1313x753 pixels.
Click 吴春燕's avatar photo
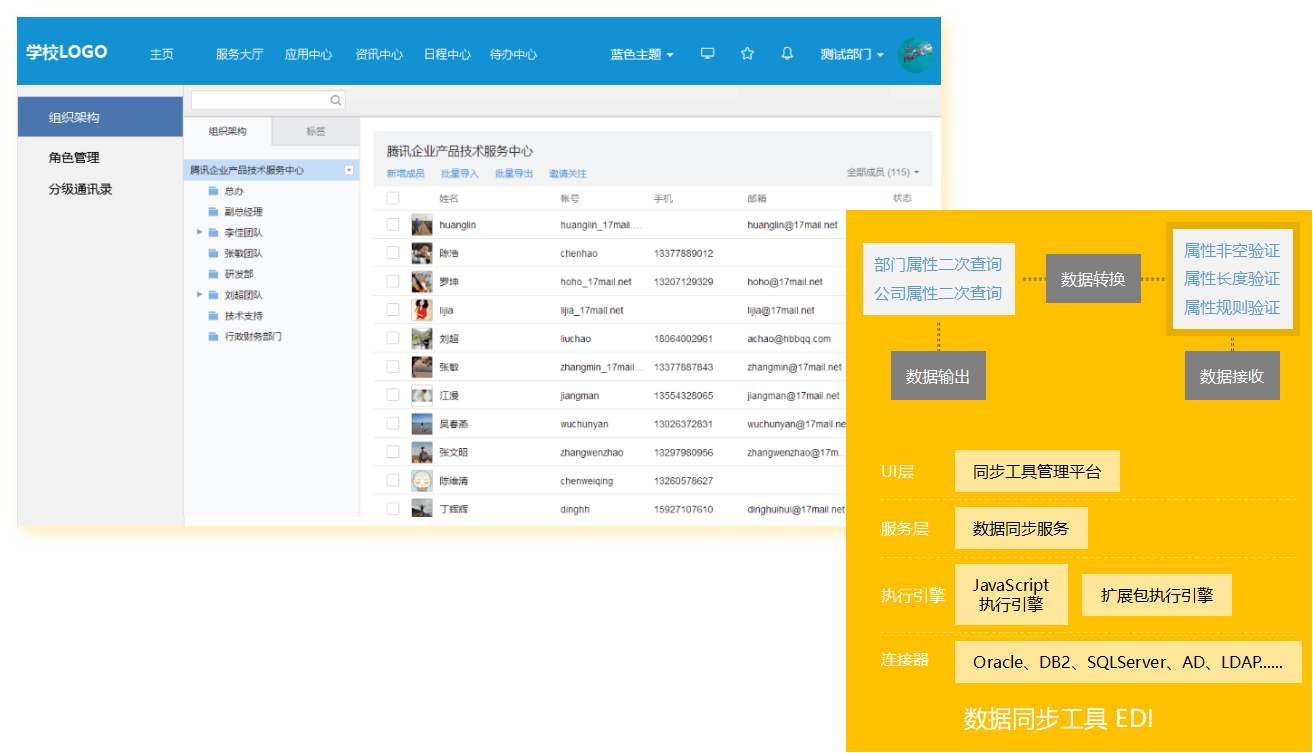click(x=422, y=424)
